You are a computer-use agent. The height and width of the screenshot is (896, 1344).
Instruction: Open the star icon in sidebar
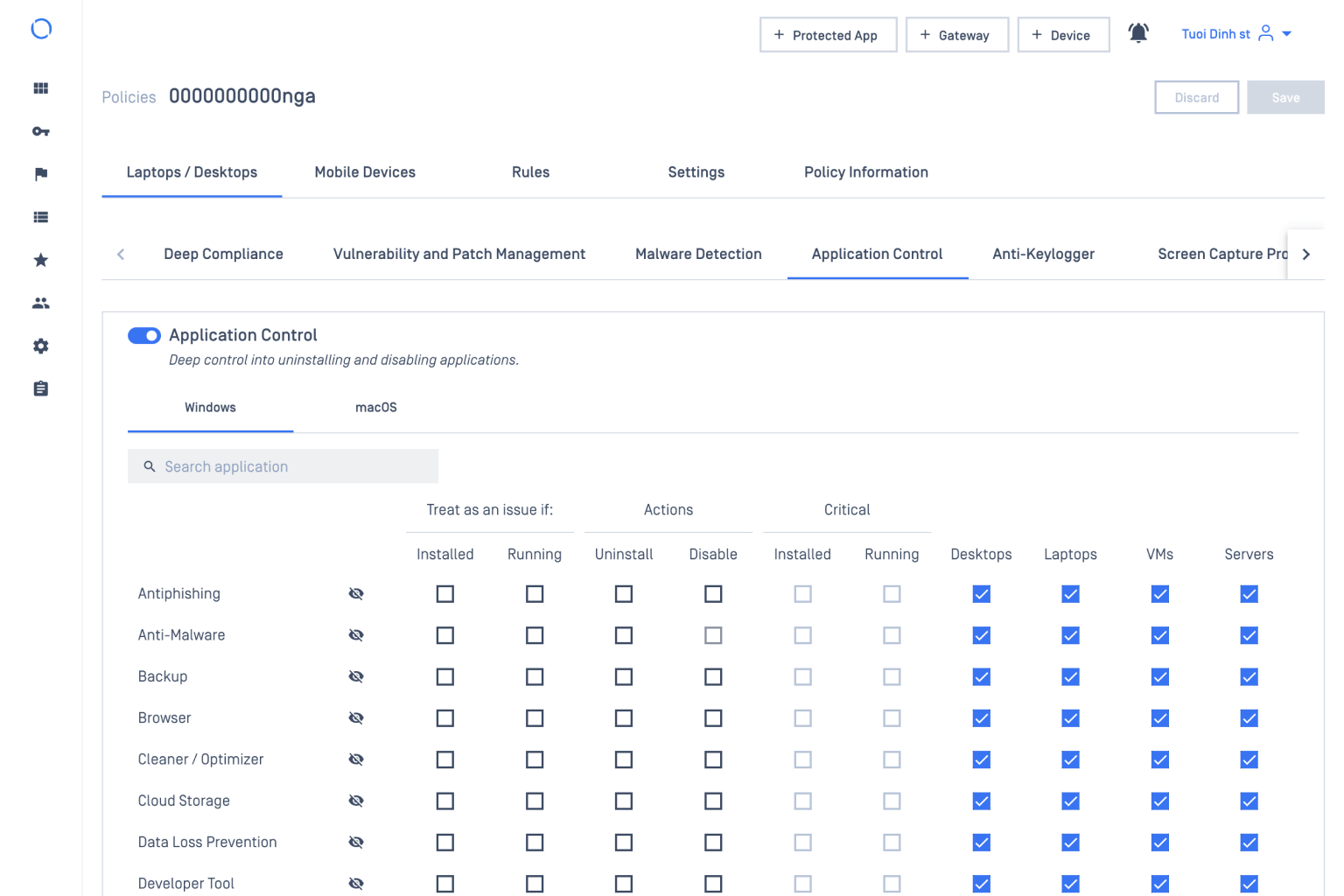[x=40, y=260]
